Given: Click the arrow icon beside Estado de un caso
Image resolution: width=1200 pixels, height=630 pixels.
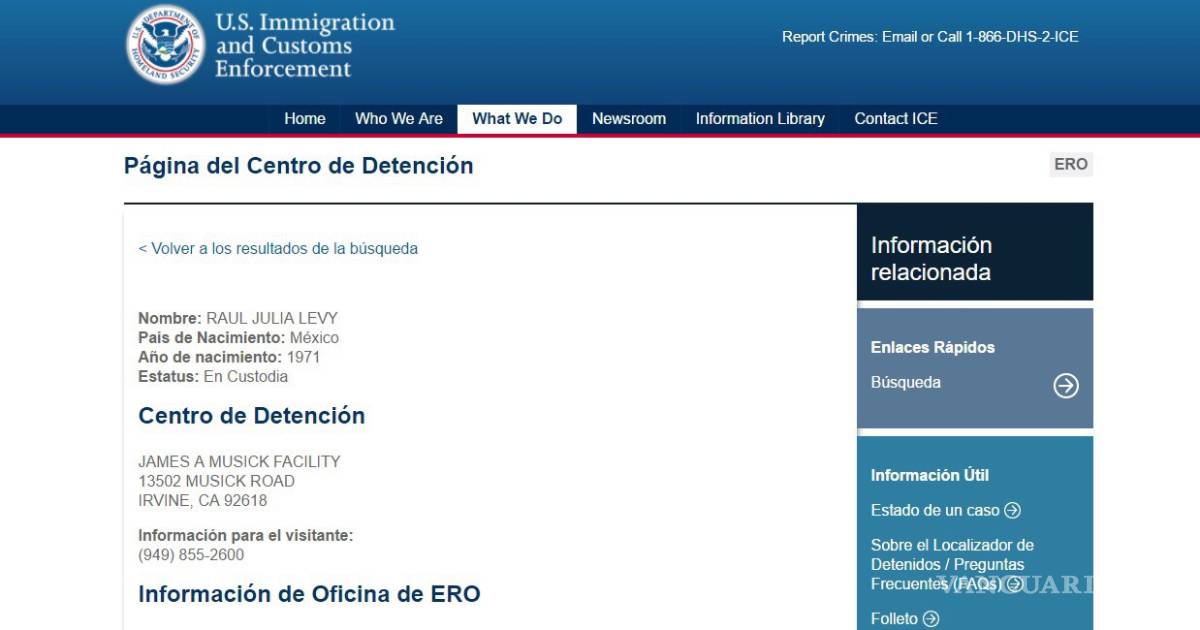Looking at the screenshot, I should (1012, 510).
